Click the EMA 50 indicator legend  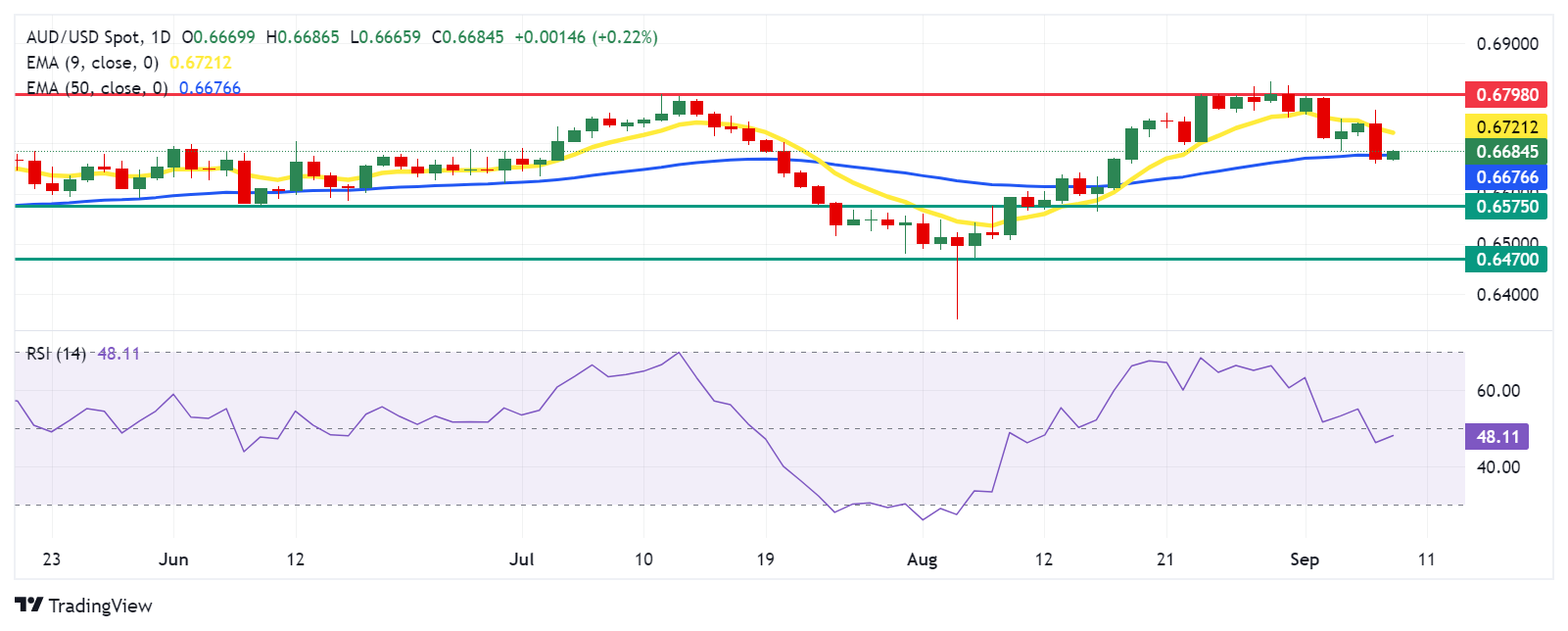point(97,88)
